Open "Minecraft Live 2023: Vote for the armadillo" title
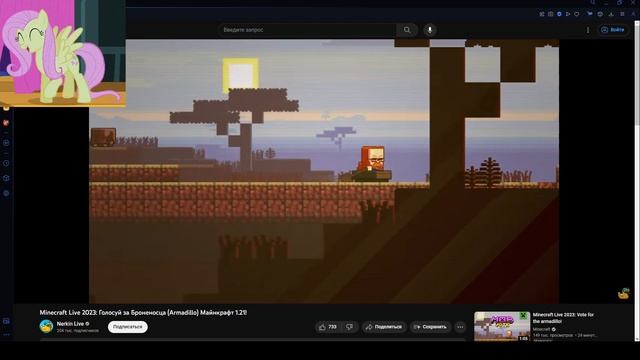This screenshot has height=360, width=640. 563,318
